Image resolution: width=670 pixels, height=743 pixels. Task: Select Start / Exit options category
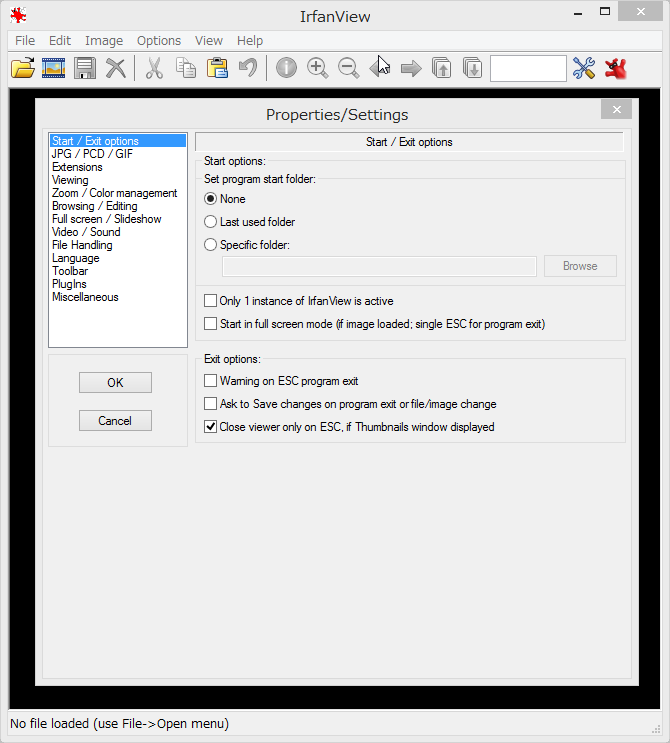click(118, 141)
